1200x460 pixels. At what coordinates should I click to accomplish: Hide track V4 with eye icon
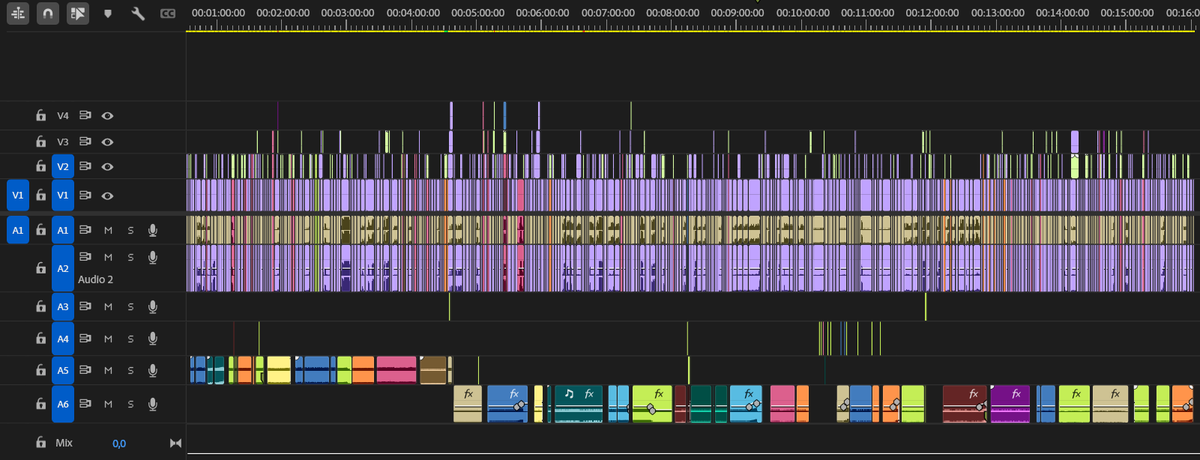(x=107, y=115)
